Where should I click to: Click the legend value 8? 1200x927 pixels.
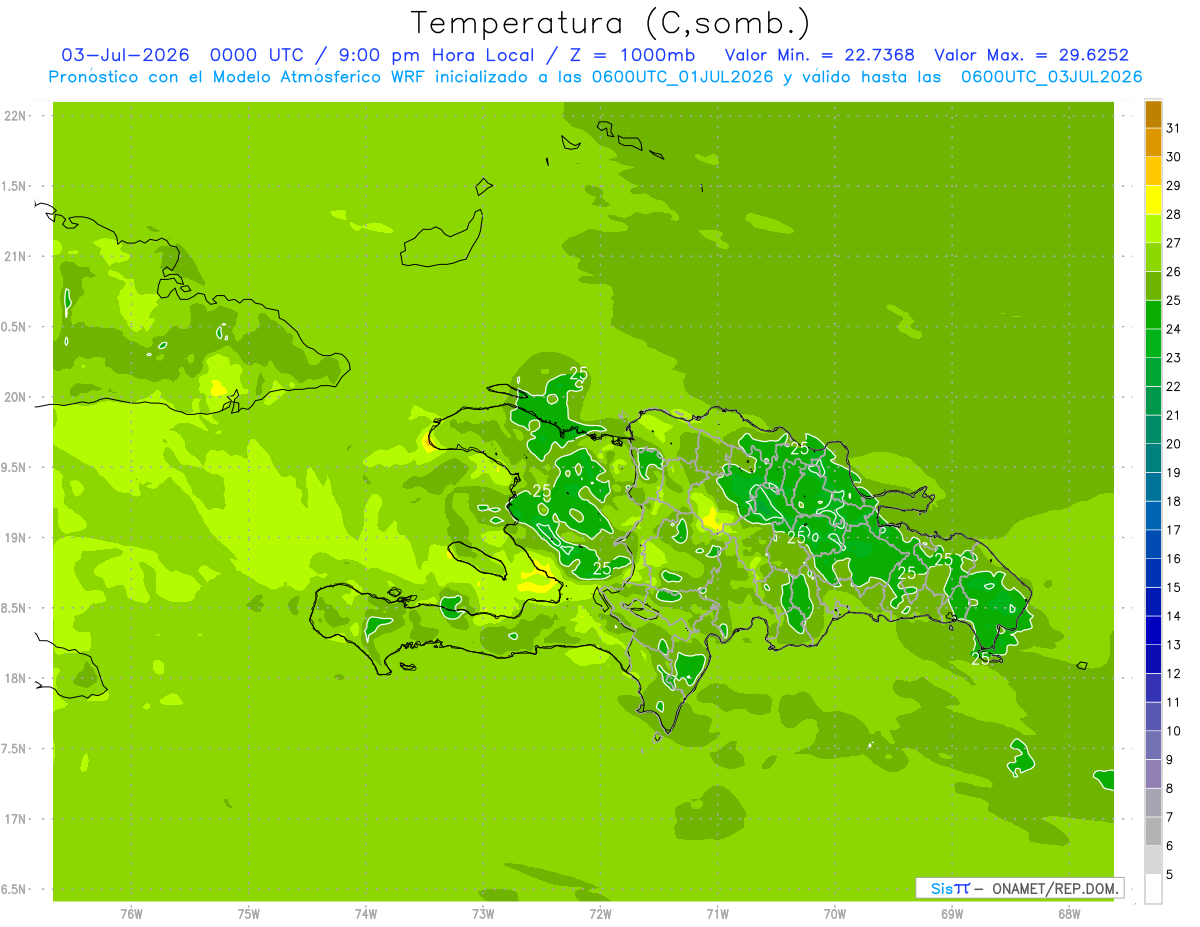[1170, 788]
